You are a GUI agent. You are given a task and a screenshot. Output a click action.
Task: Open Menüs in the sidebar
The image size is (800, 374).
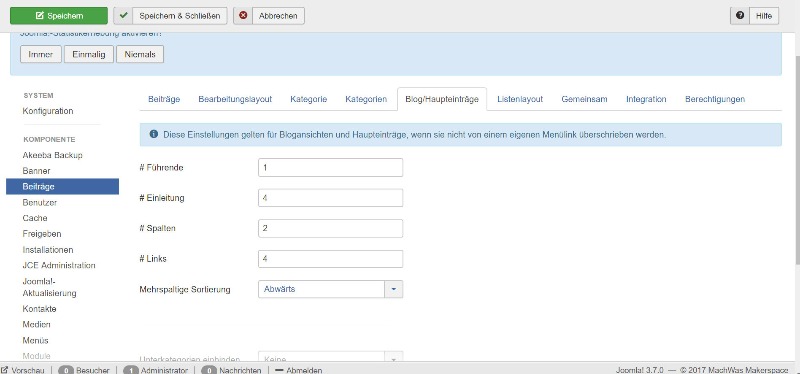[x=35, y=340]
